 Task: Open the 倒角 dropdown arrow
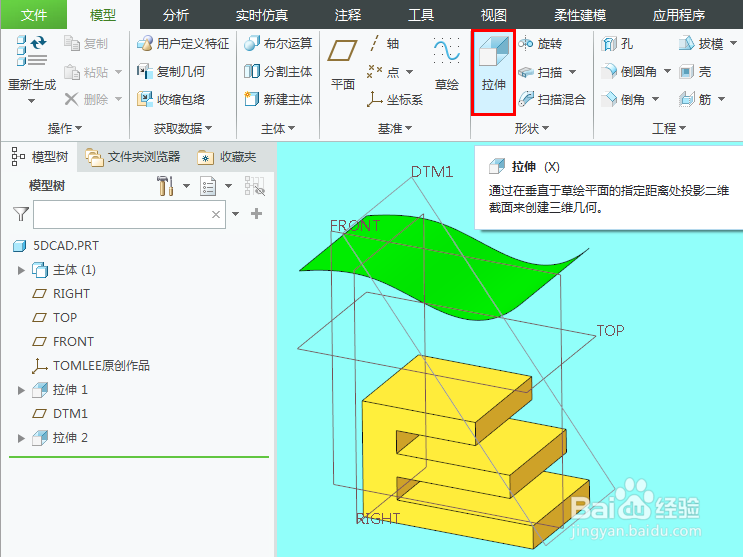(x=656, y=99)
